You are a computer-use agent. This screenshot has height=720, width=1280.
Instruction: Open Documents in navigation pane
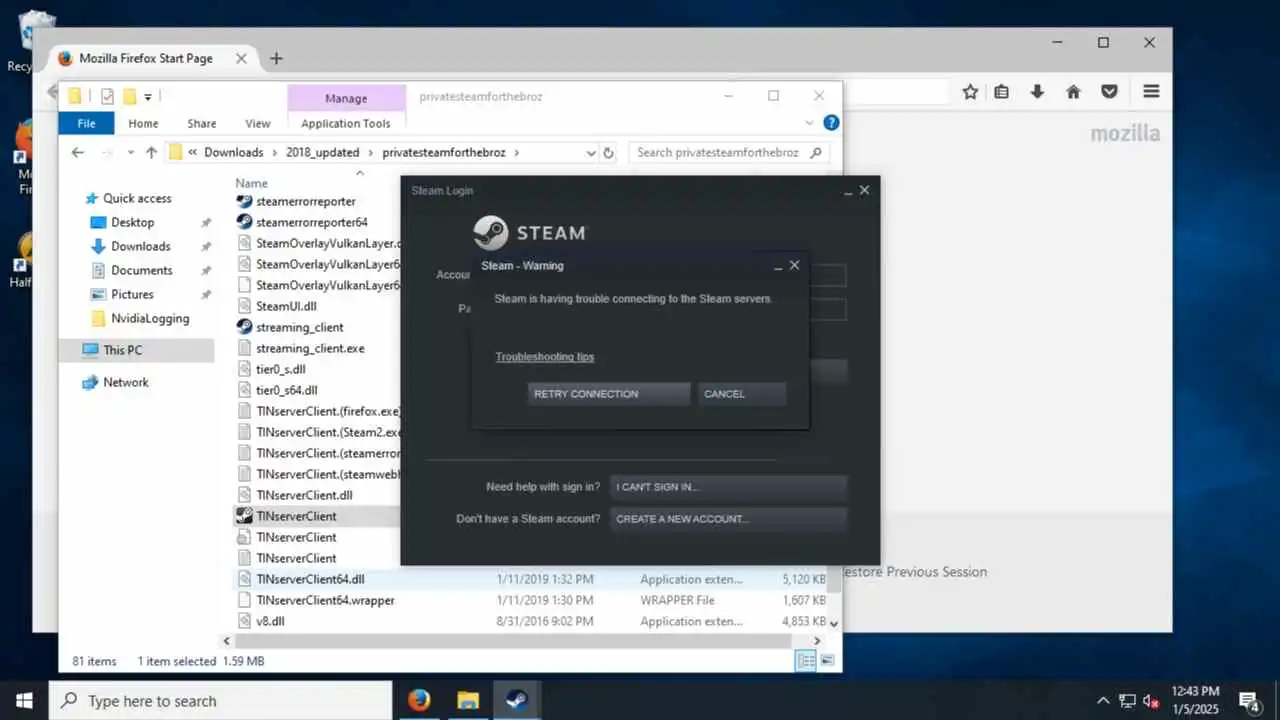click(141, 270)
